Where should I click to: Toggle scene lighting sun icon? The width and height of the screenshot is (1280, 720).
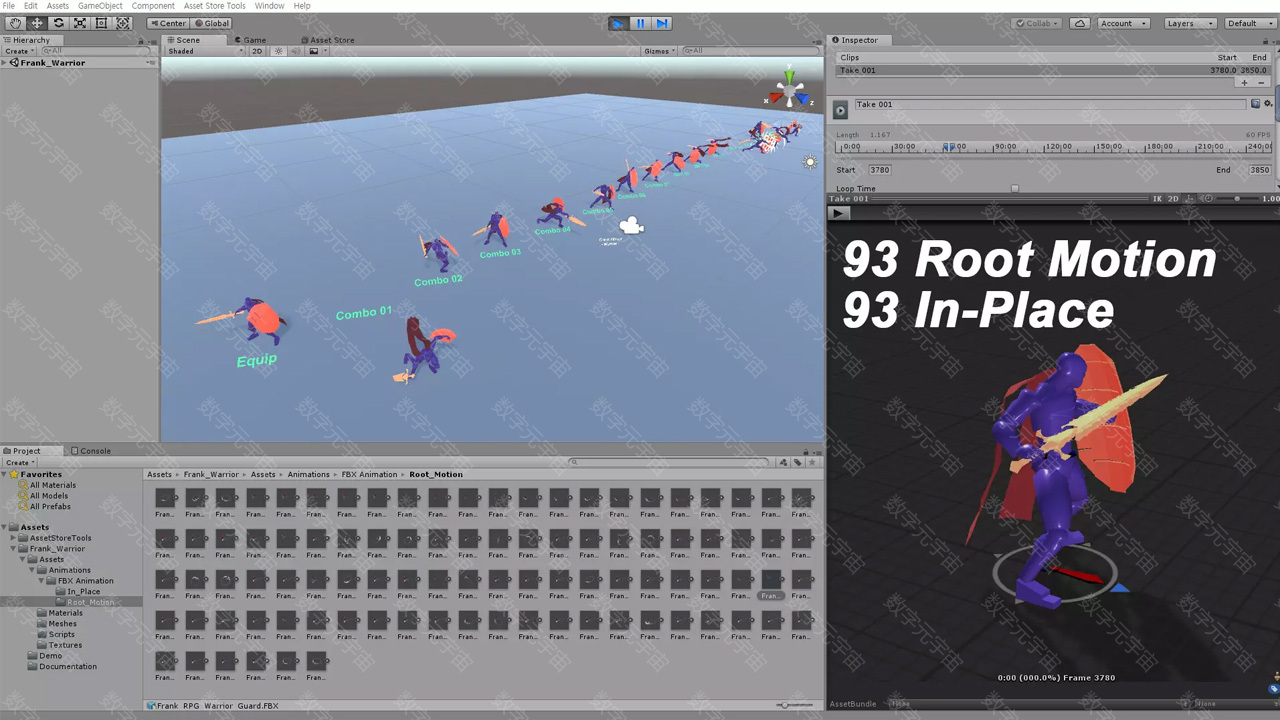pyautogui.click(x=279, y=51)
